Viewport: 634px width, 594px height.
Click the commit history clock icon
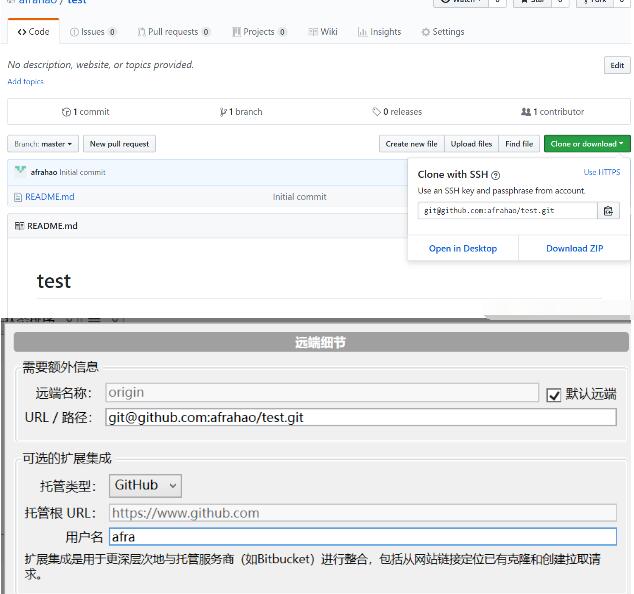[x=66, y=112]
